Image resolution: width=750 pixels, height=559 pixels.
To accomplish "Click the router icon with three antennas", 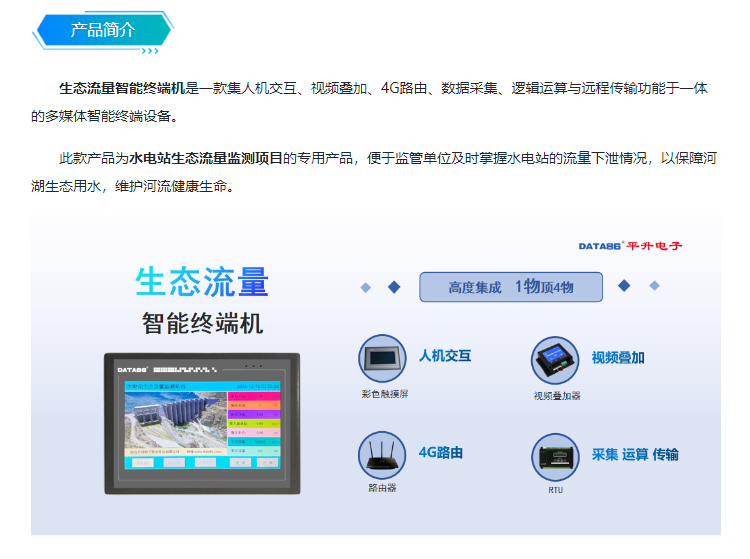I will click(384, 456).
